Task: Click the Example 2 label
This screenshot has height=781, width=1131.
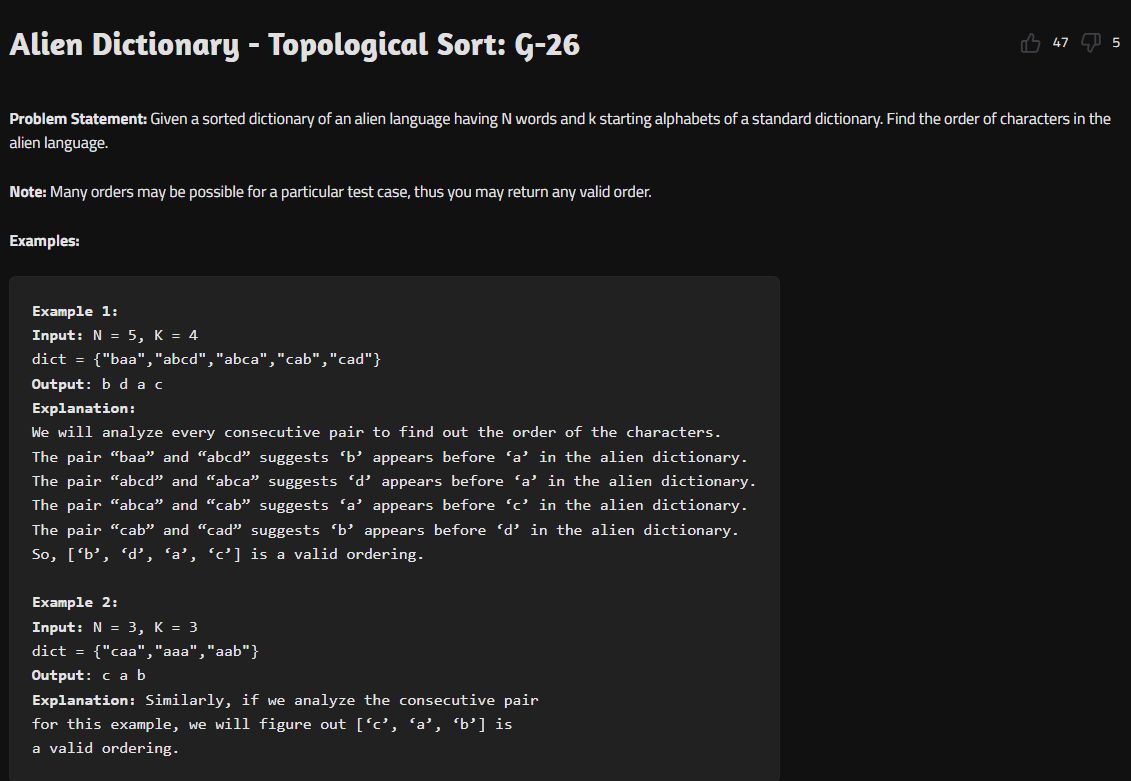Action: point(75,602)
